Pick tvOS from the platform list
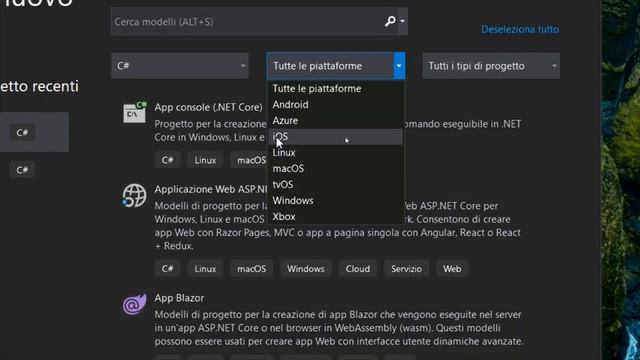The width and height of the screenshot is (640, 360). 335,184
